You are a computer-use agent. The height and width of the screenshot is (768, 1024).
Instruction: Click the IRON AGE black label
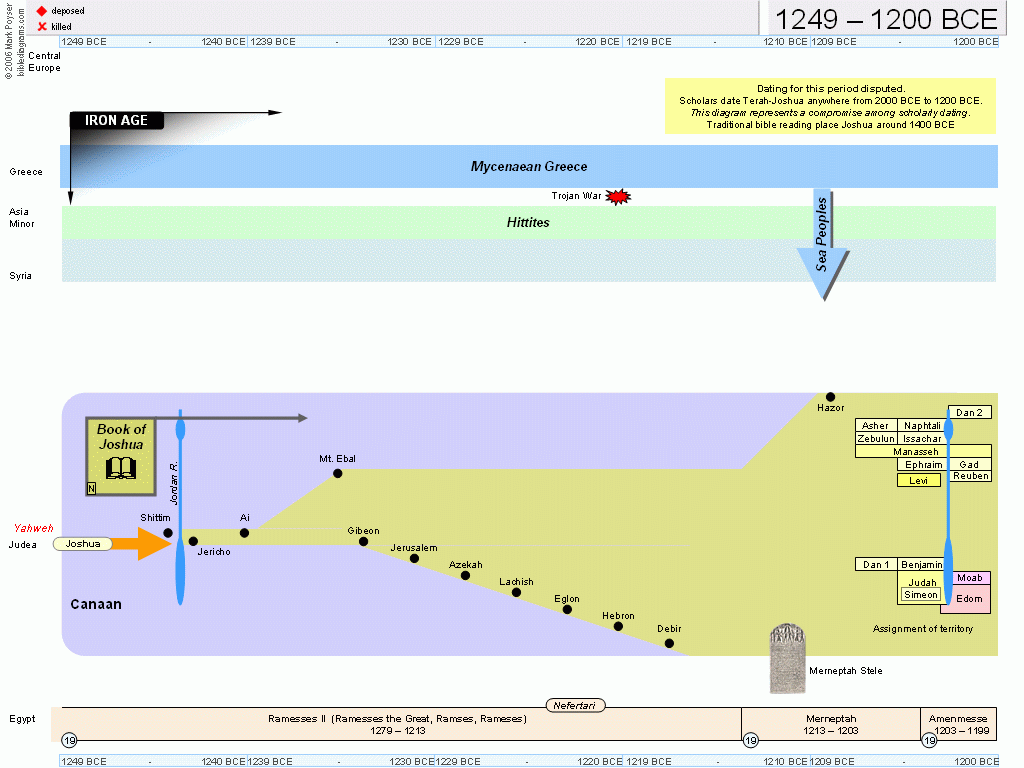(116, 121)
